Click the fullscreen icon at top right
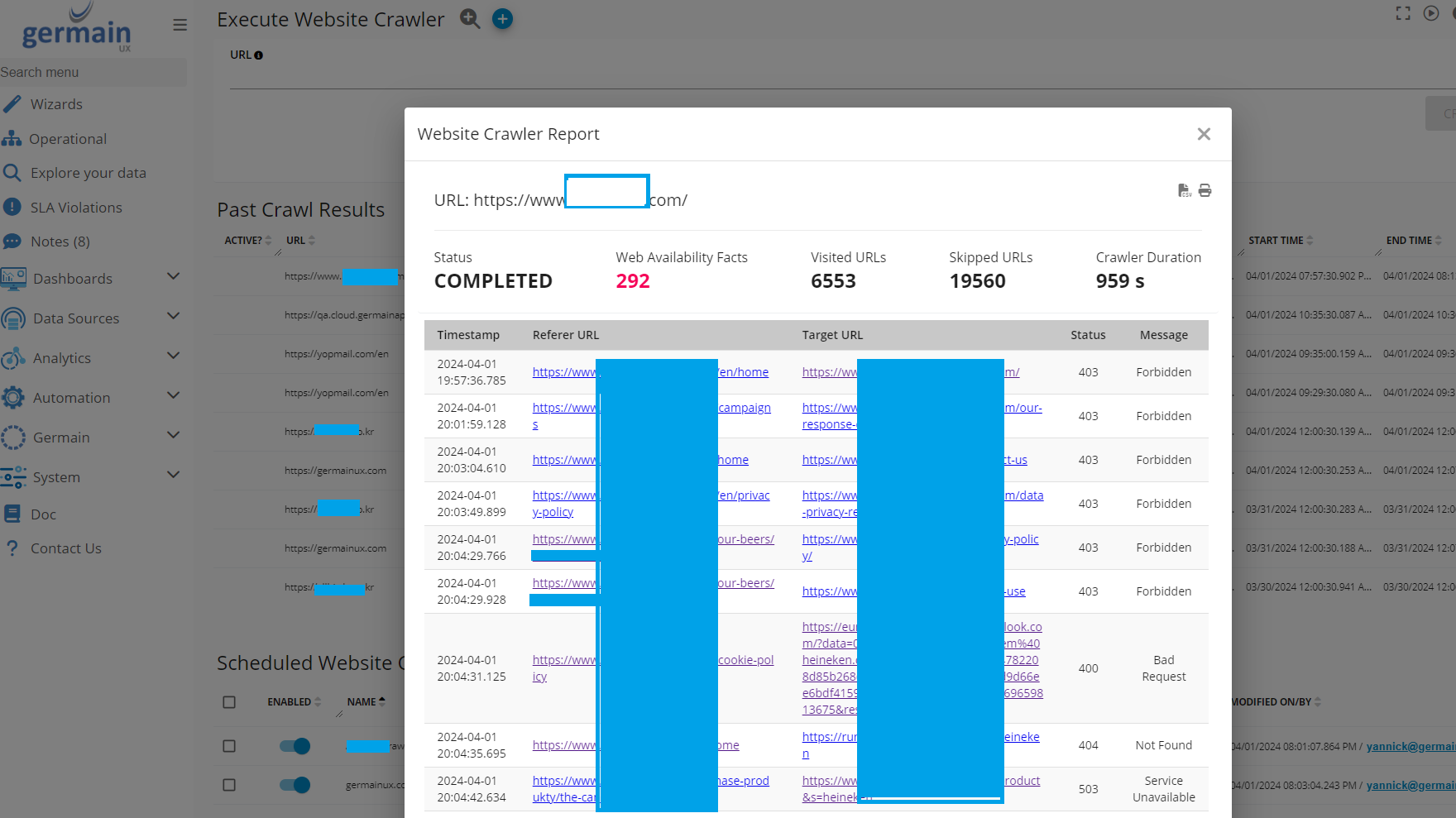Image resolution: width=1456 pixels, height=818 pixels. [x=1403, y=13]
